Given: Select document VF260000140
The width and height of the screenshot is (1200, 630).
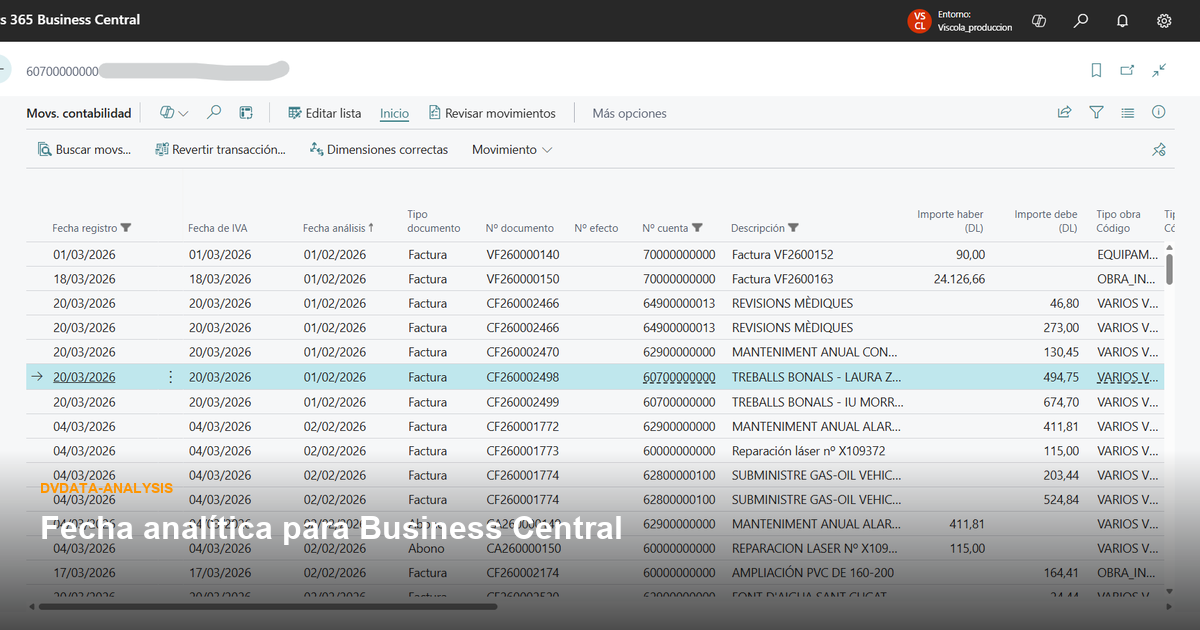Looking at the screenshot, I should click(523, 255).
